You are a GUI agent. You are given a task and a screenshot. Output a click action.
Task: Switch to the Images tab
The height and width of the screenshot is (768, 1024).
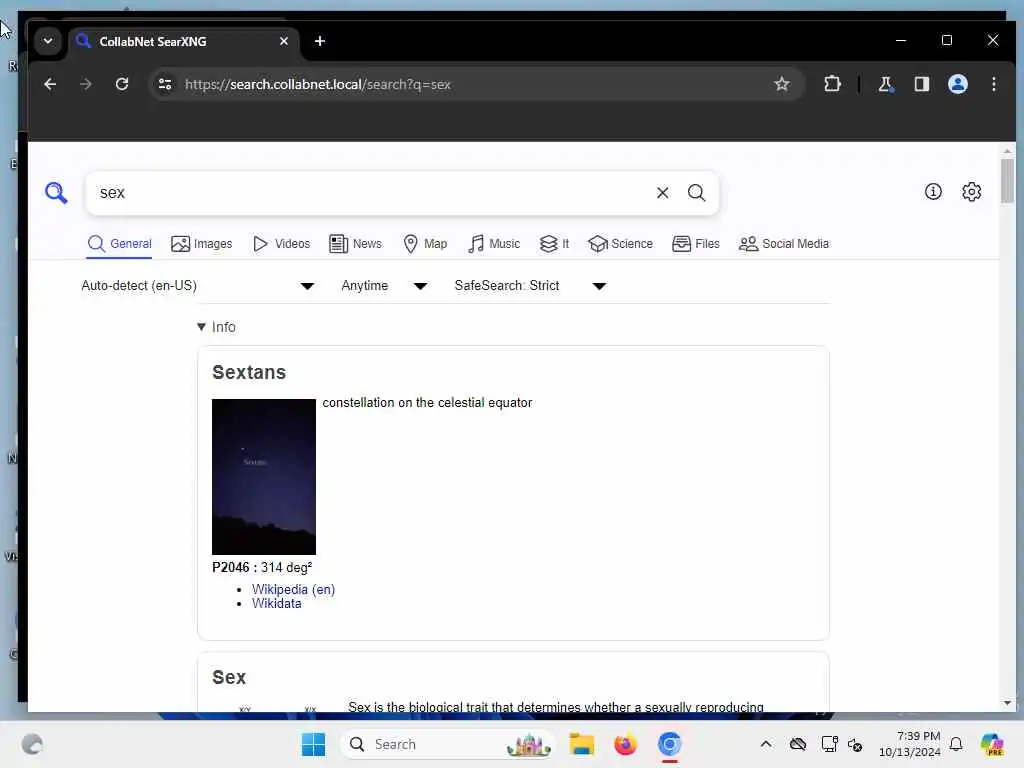pyautogui.click(x=201, y=244)
